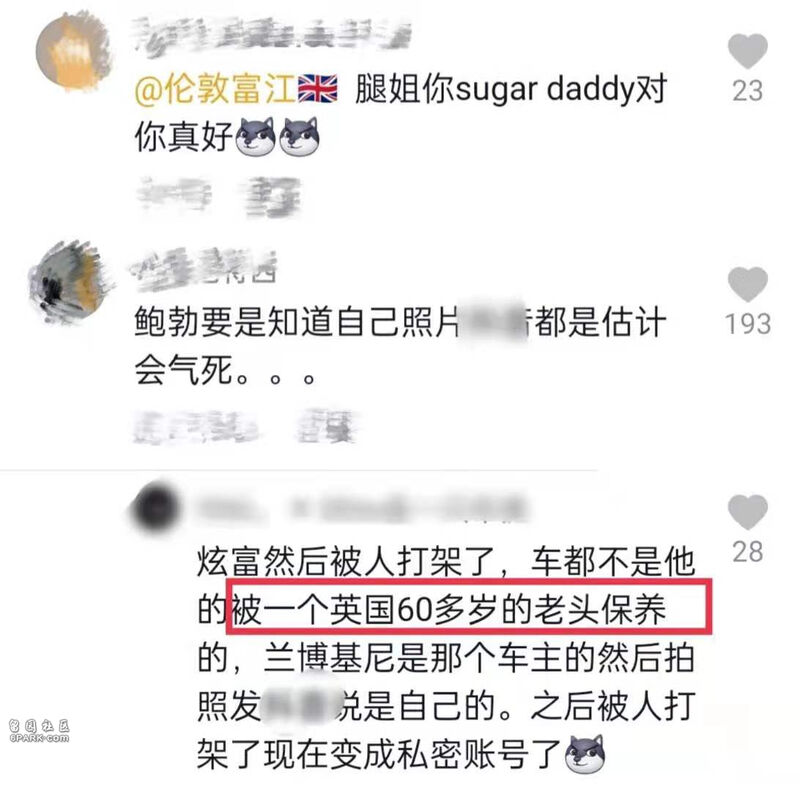
Task: Click the husky dog emoji ending the last comment
Action: point(585,754)
